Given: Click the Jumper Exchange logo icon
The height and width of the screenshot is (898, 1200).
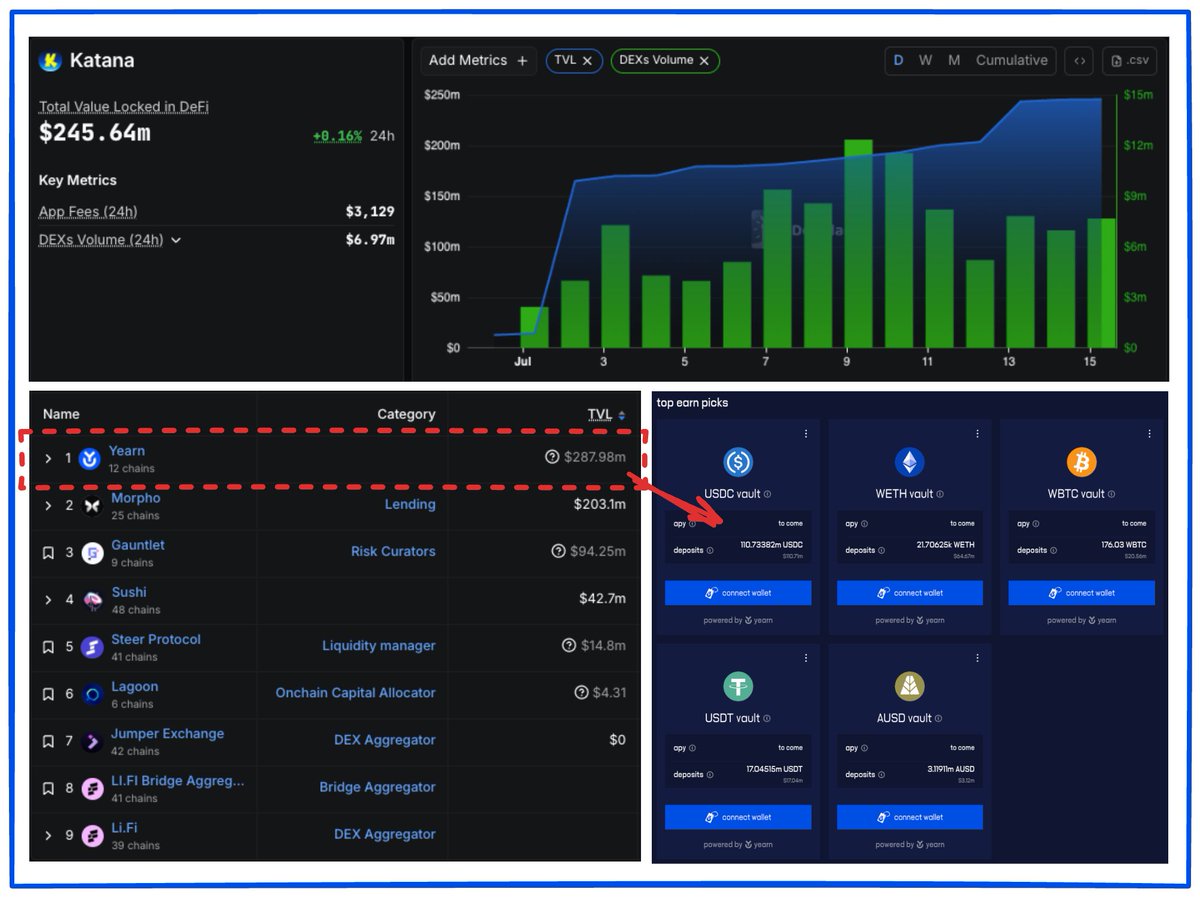Looking at the screenshot, I should click(92, 741).
